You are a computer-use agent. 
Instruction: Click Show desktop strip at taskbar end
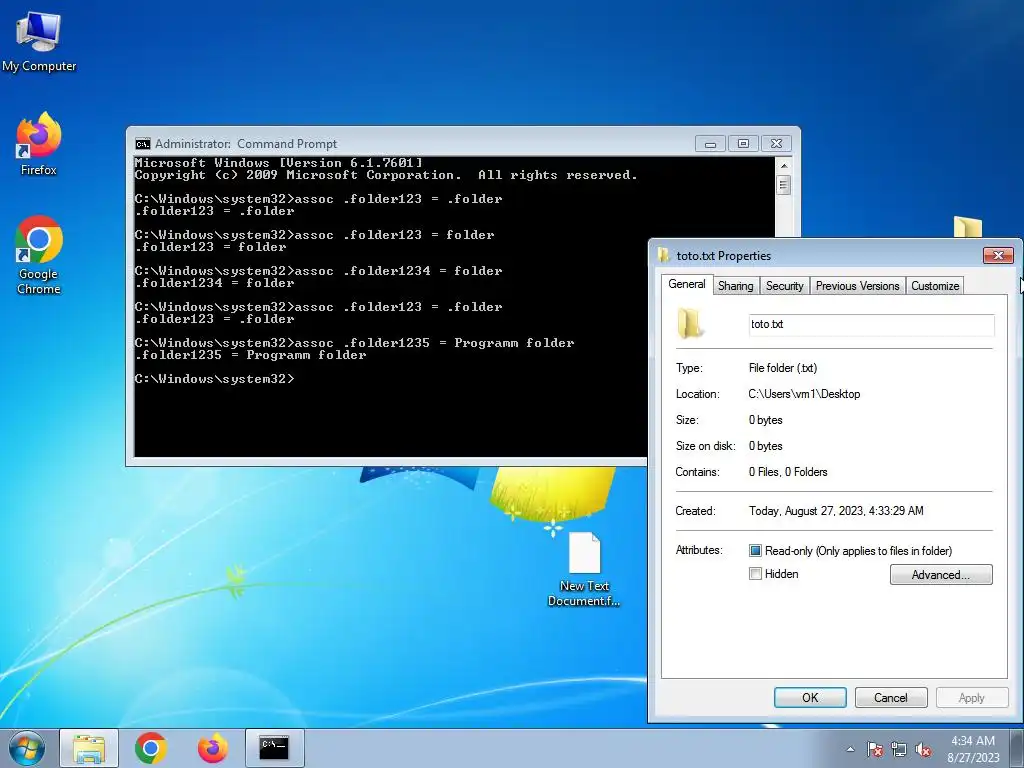coord(1017,748)
